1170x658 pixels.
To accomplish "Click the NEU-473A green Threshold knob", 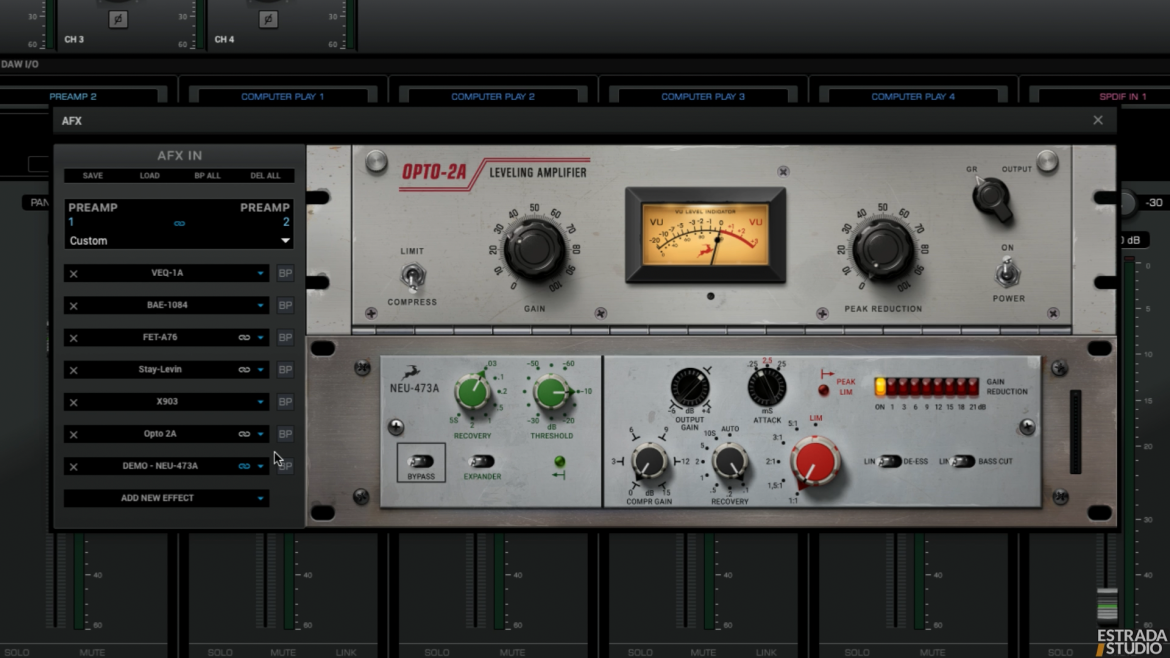I will [x=551, y=392].
